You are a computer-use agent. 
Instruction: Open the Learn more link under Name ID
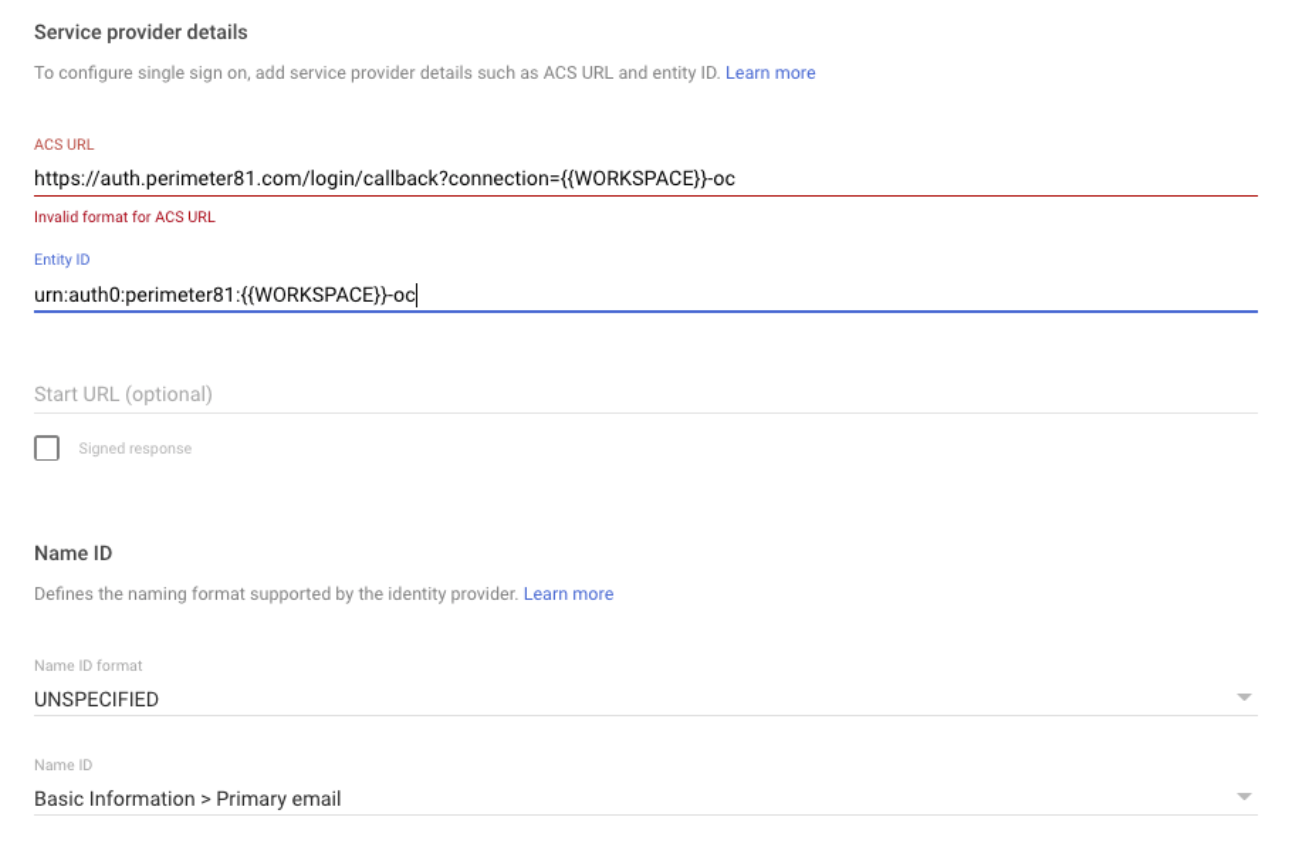tap(568, 594)
